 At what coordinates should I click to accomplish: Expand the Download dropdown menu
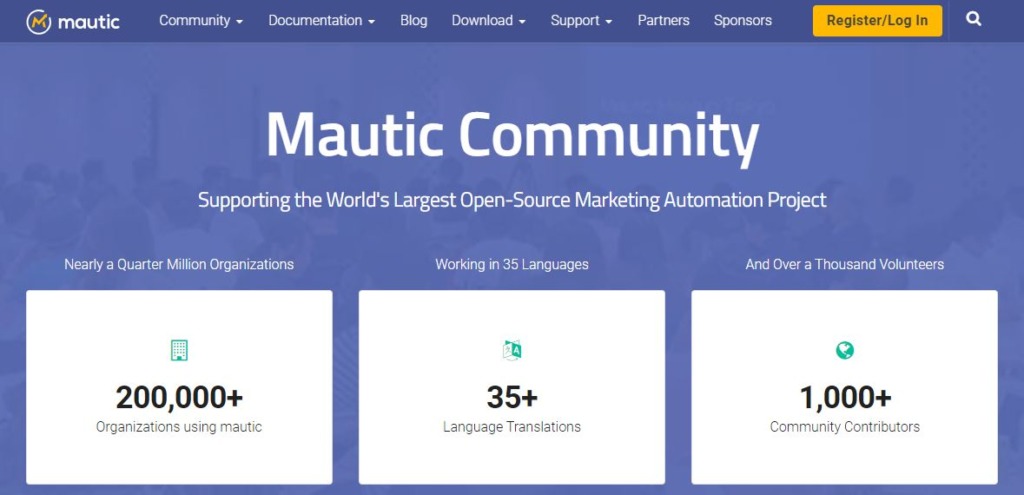click(x=488, y=21)
